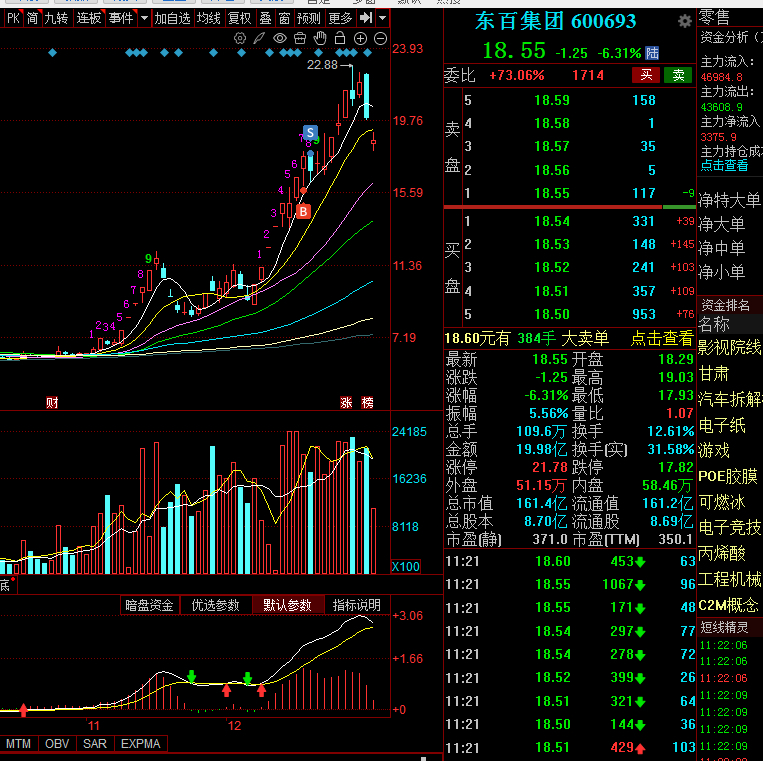Zoom out with the minus circle icon

click(x=381, y=38)
